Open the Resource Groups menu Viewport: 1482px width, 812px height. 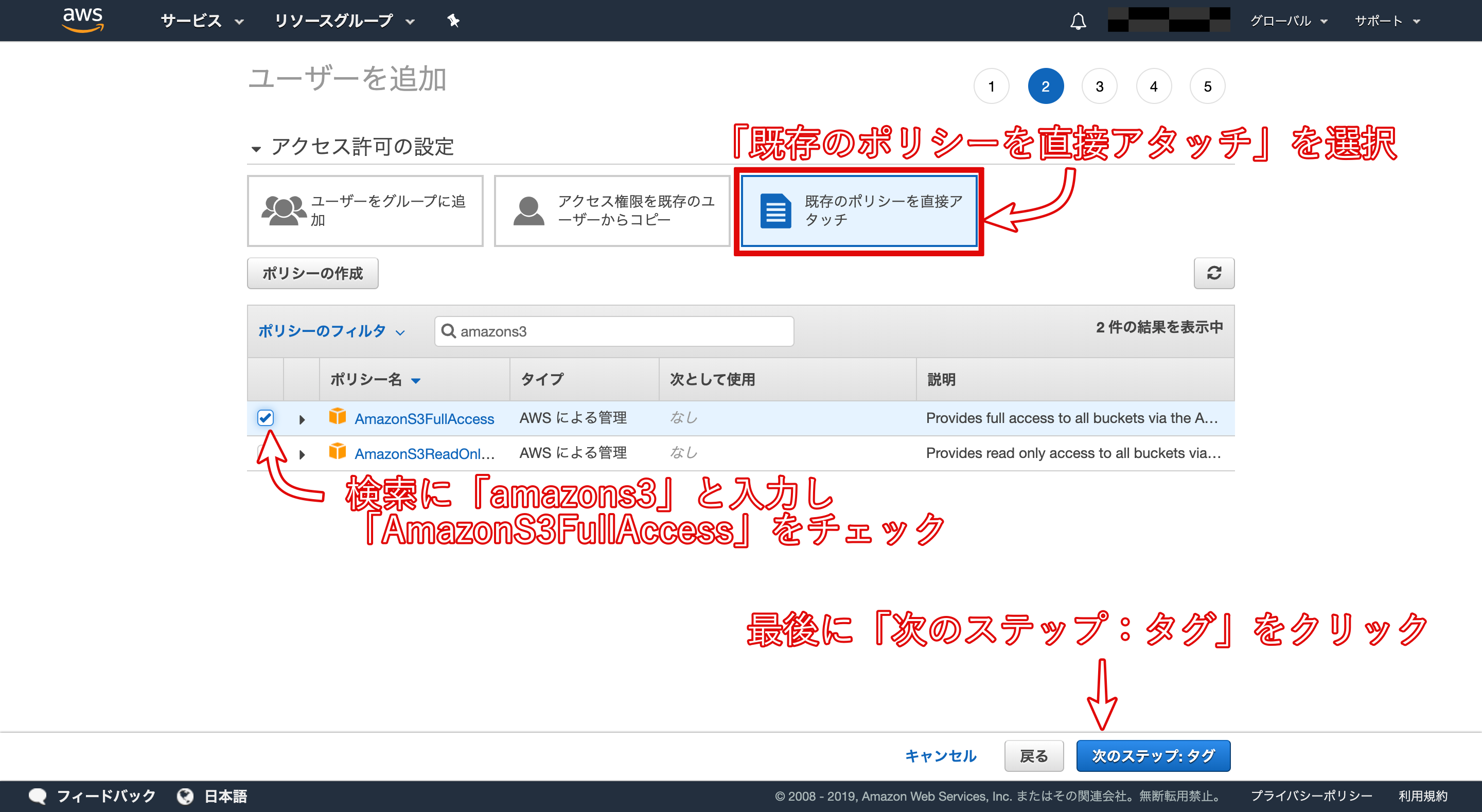coord(343,21)
